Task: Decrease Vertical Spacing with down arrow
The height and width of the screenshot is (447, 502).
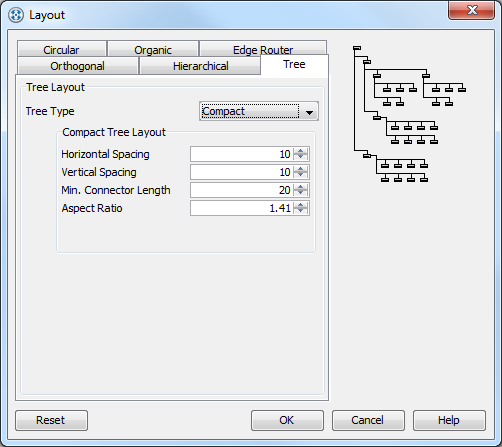Action: 301,175
